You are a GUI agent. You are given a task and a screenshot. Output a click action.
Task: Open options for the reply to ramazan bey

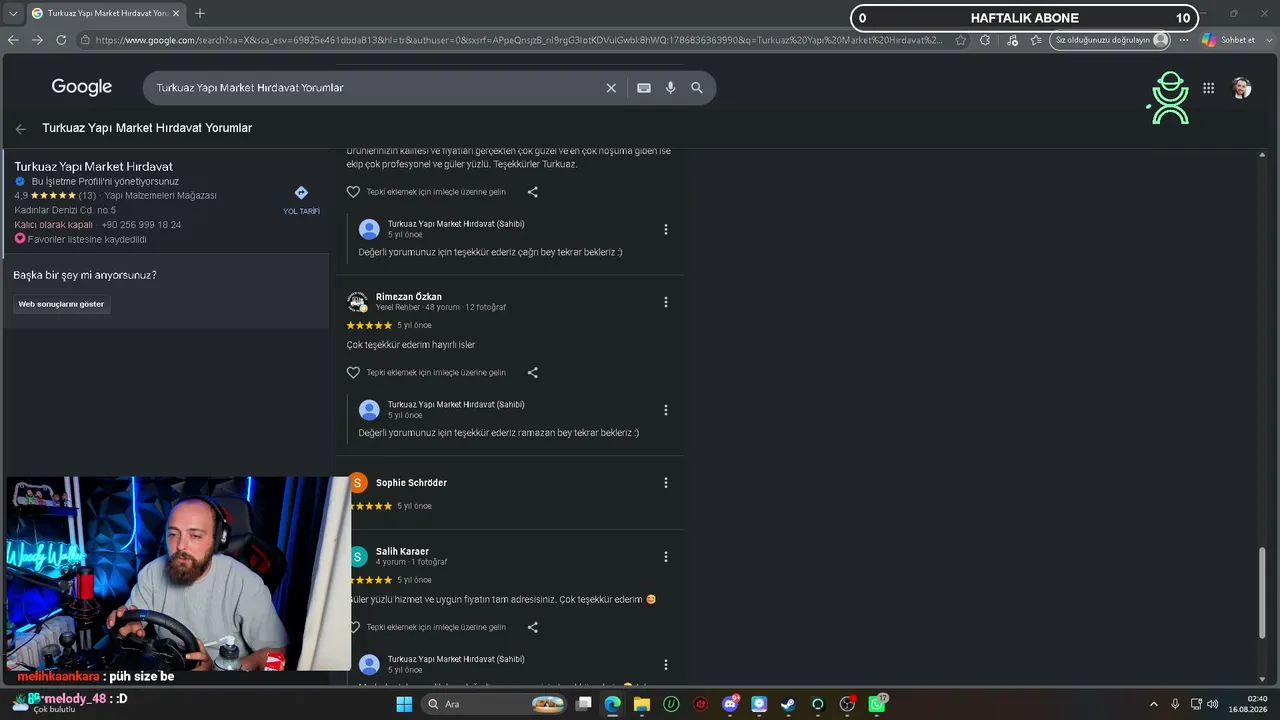(666, 410)
